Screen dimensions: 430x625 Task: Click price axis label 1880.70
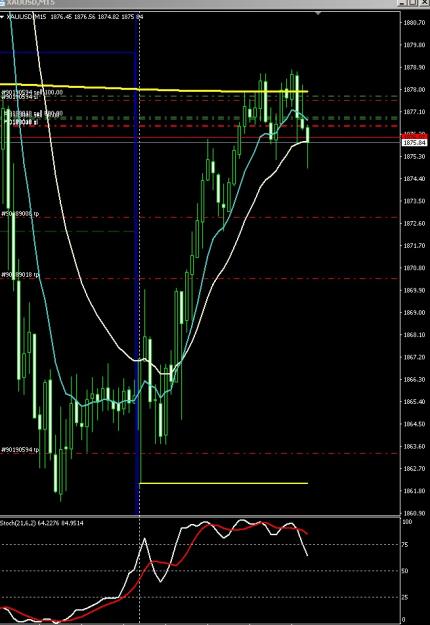[414, 23]
